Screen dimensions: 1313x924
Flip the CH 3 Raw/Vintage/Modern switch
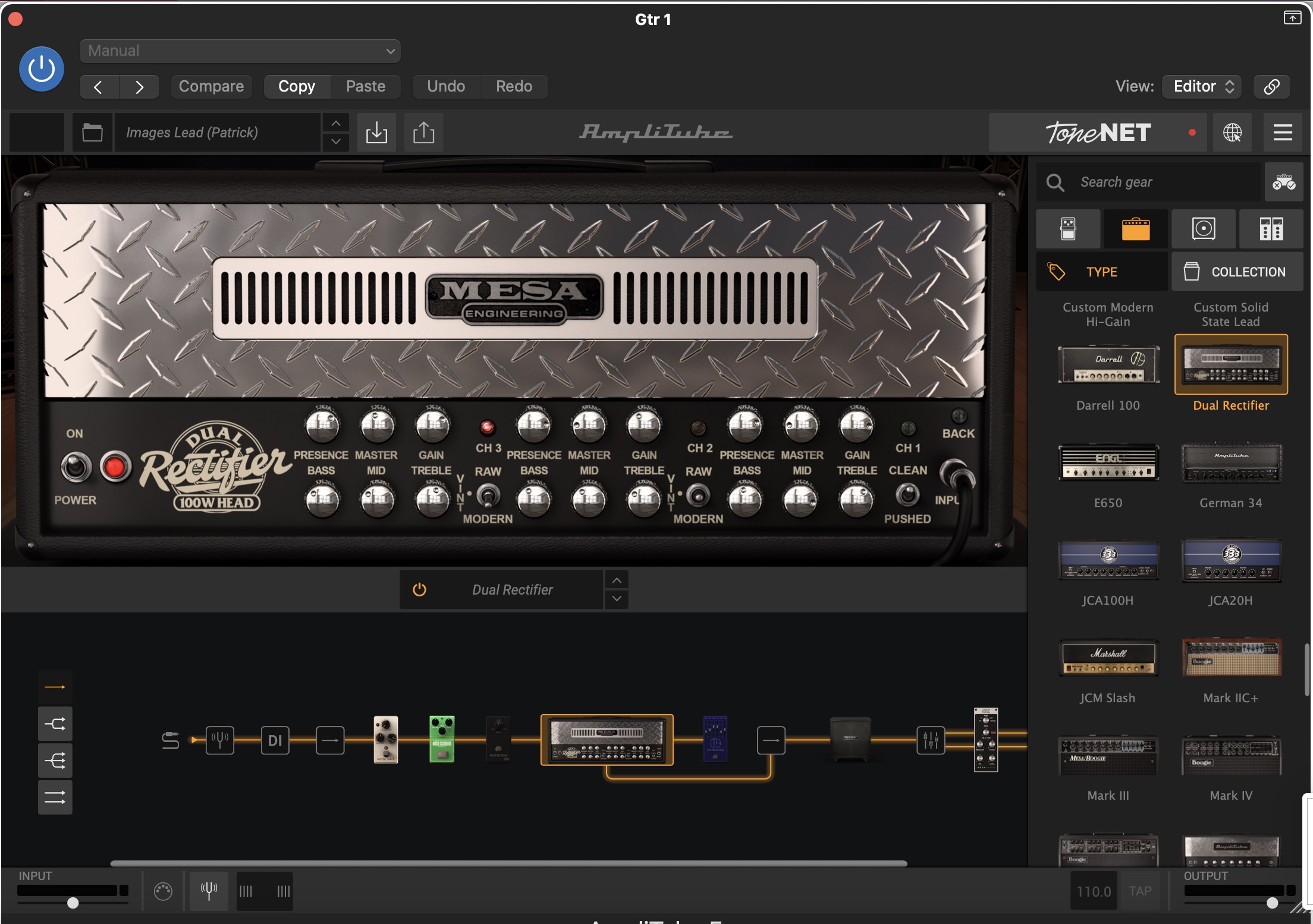[x=488, y=495]
